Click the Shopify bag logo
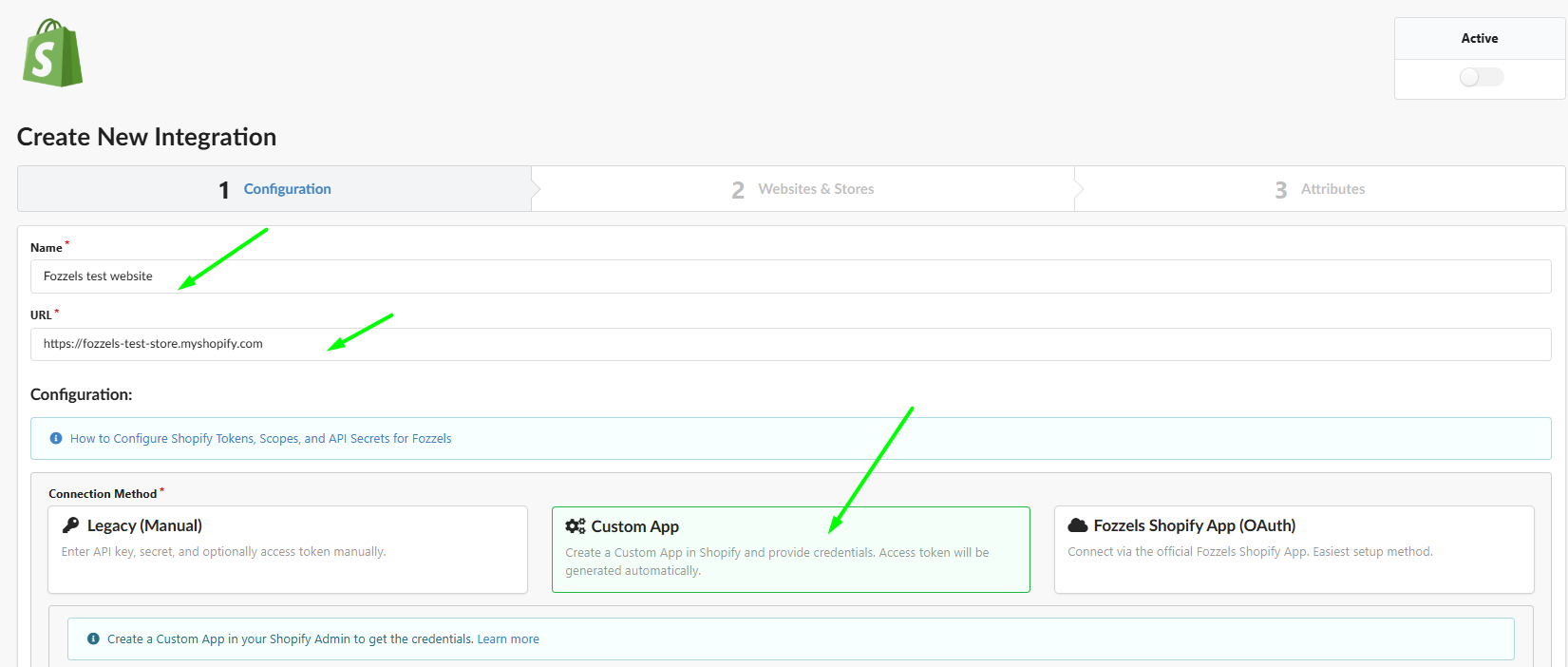The width and height of the screenshot is (1568, 667). tap(53, 53)
